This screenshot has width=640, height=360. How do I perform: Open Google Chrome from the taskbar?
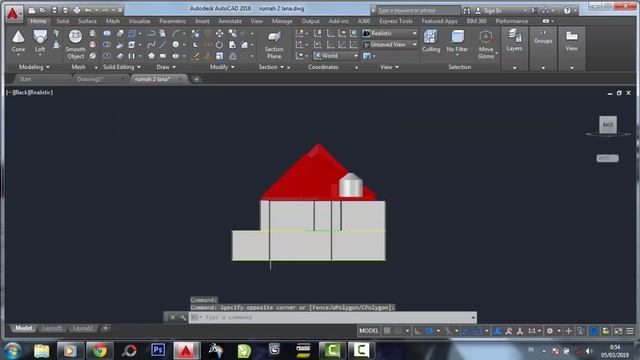99,350
